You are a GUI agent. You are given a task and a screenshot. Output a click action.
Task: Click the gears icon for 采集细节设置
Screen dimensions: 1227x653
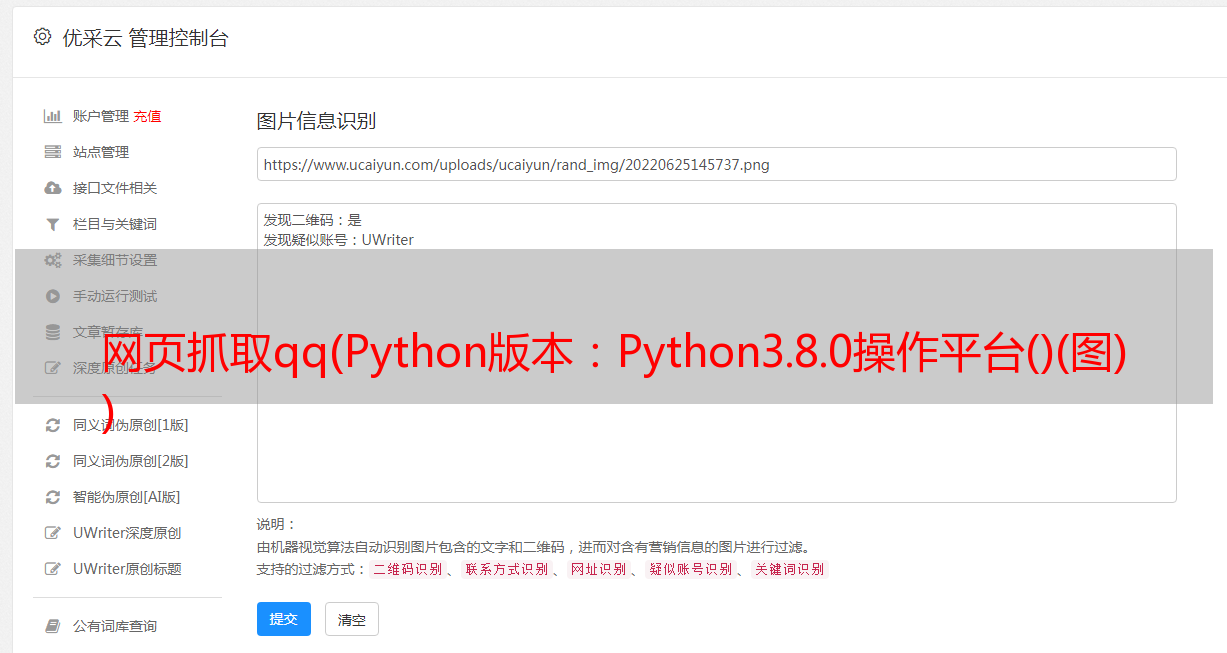pos(53,260)
